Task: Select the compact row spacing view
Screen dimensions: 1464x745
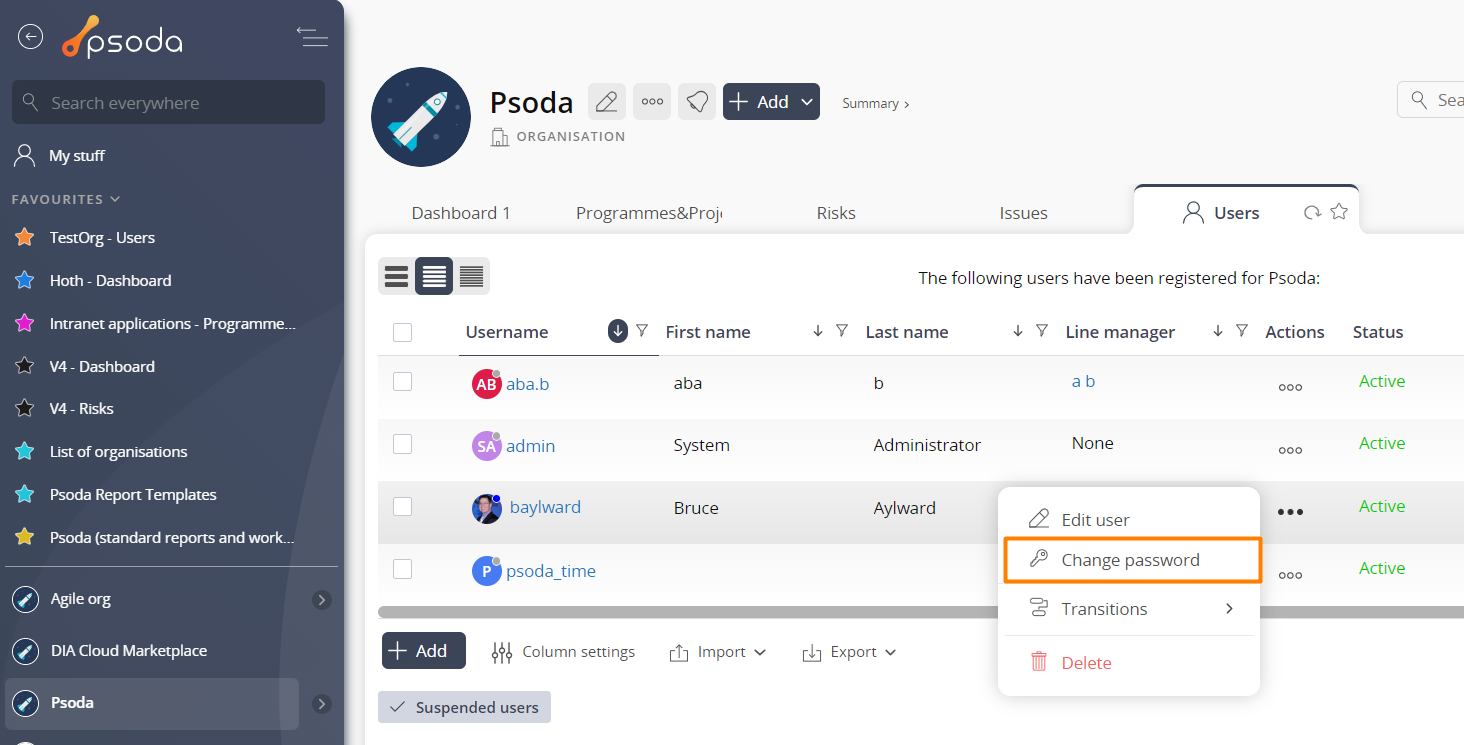Action: (x=471, y=276)
